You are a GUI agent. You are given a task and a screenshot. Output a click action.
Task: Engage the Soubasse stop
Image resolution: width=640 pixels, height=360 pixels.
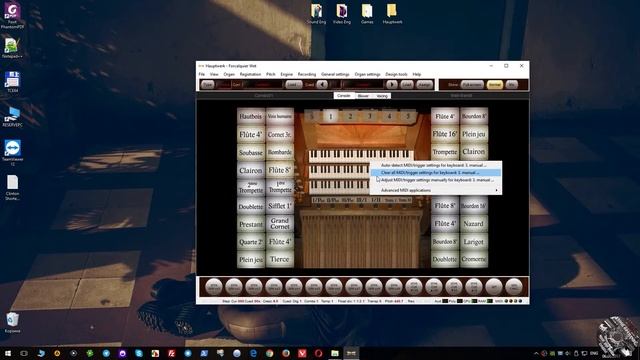coord(251,152)
